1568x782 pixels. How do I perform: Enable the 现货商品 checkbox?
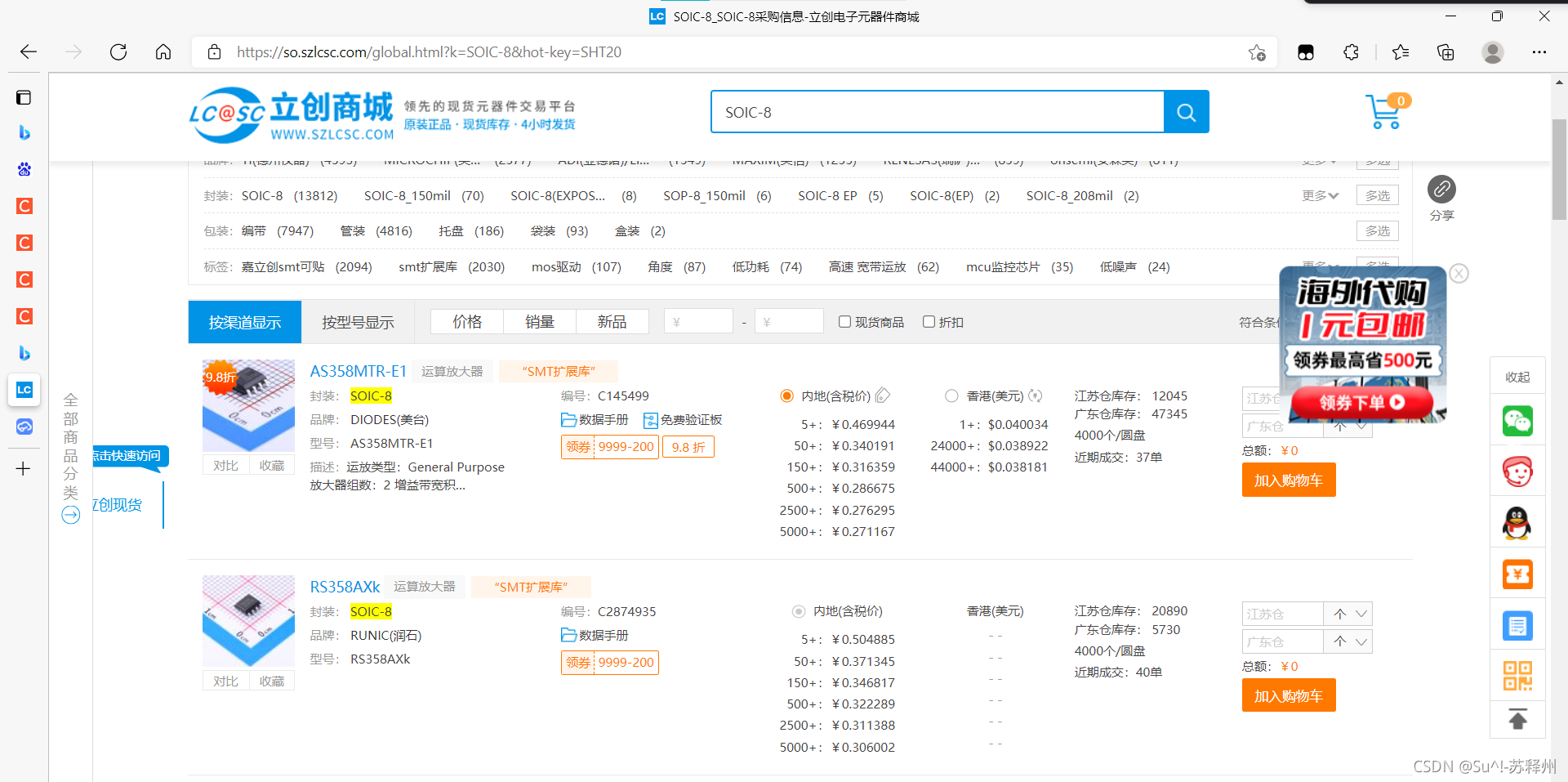[x=844, y=321]
